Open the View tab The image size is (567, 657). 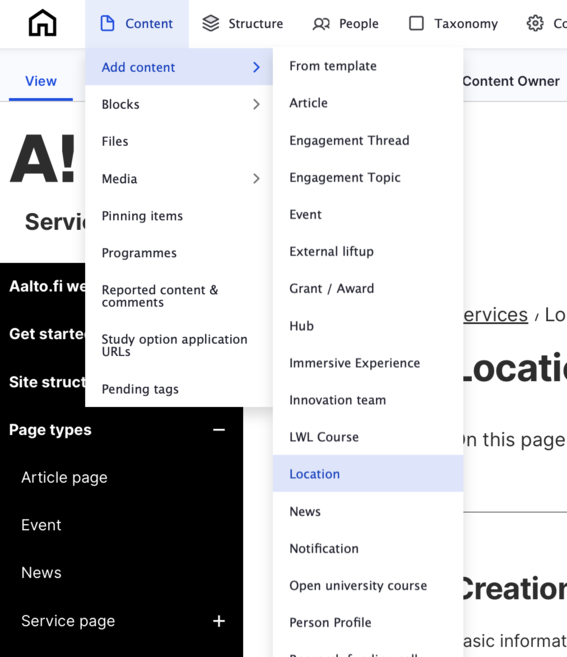41,81
